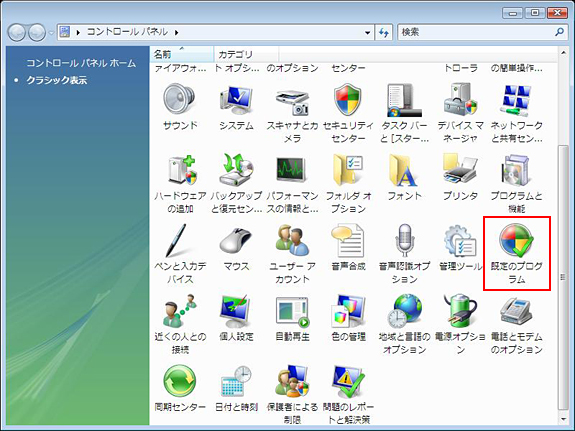Open recent pages dropdown beside navigation buttons
The image size is (575, 431).
pos(51,33)
